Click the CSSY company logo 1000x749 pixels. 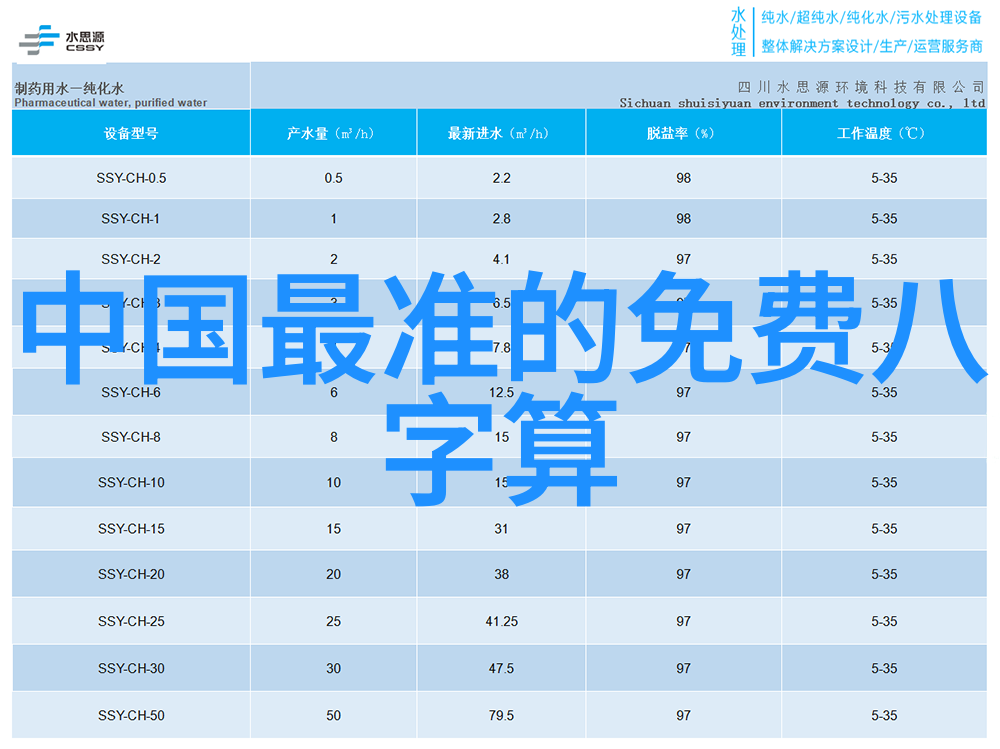click(x=62, y=40)
